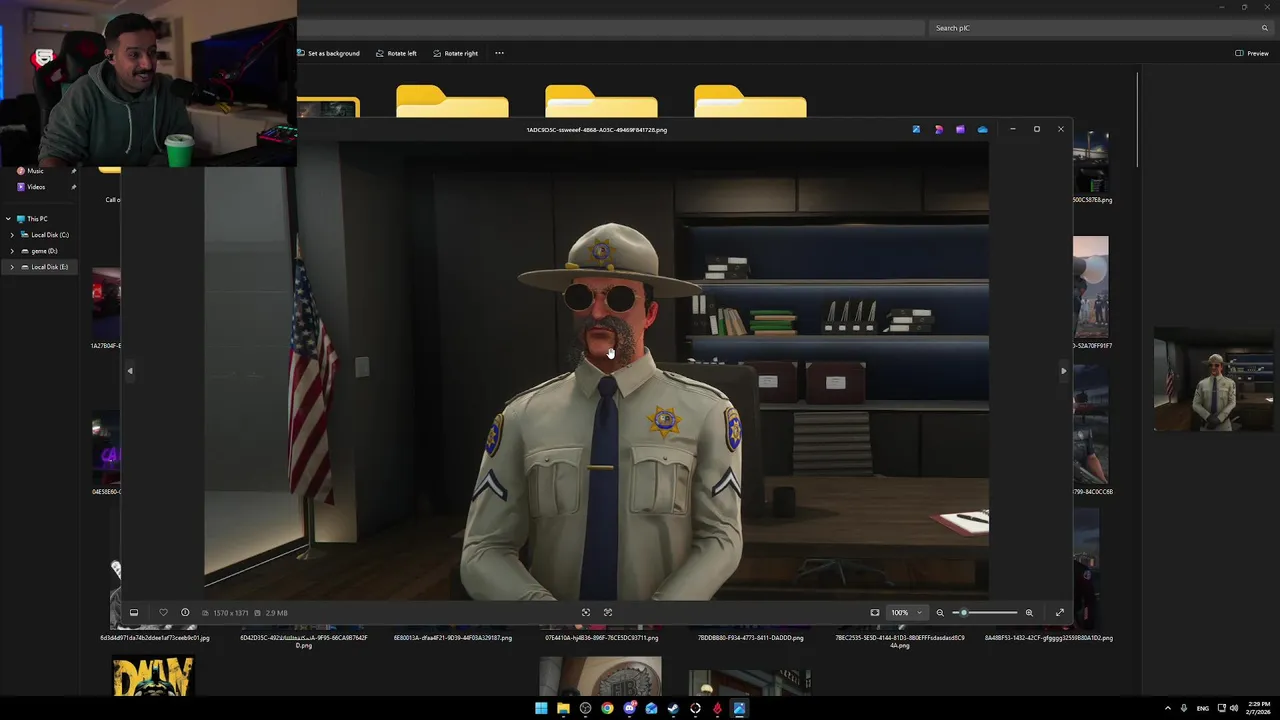The width and height of the screenshot is (1280, 720).
Task: Click the fit to window icon
Action: [x=875, y=613]
